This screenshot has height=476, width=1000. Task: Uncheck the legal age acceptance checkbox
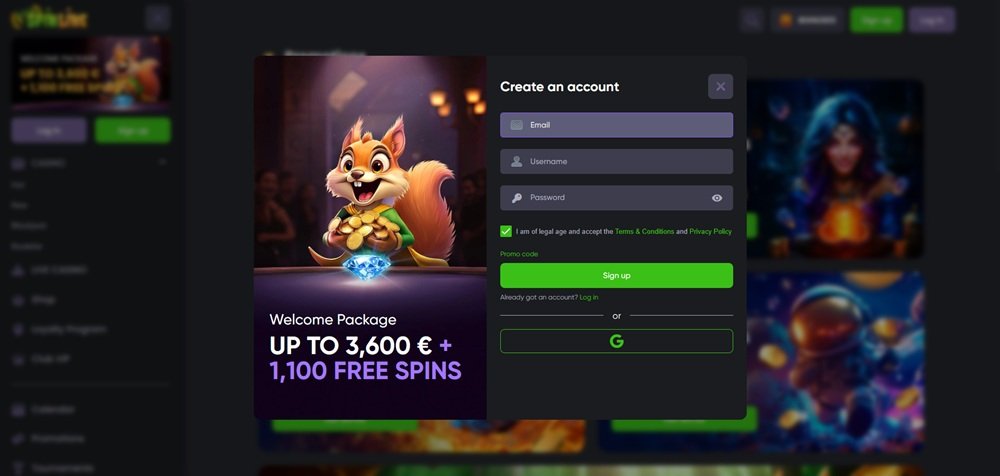click(x=506, y=231)
